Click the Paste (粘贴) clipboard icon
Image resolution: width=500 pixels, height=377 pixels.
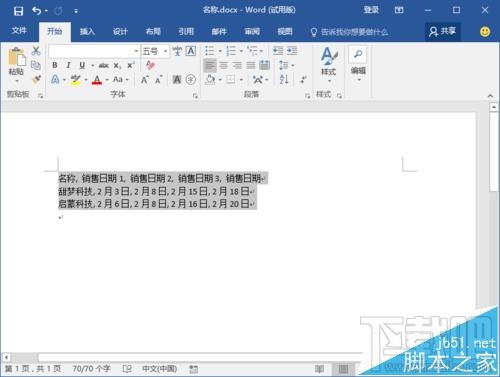17,57
